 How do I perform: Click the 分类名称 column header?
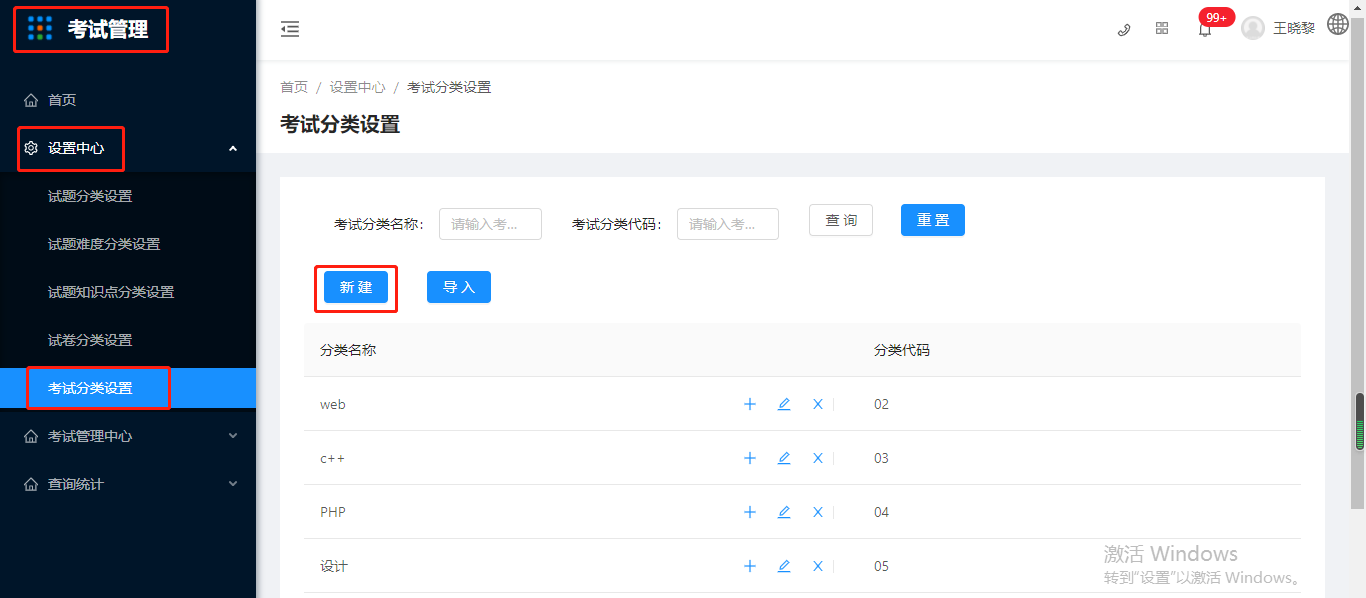(348, 350)
